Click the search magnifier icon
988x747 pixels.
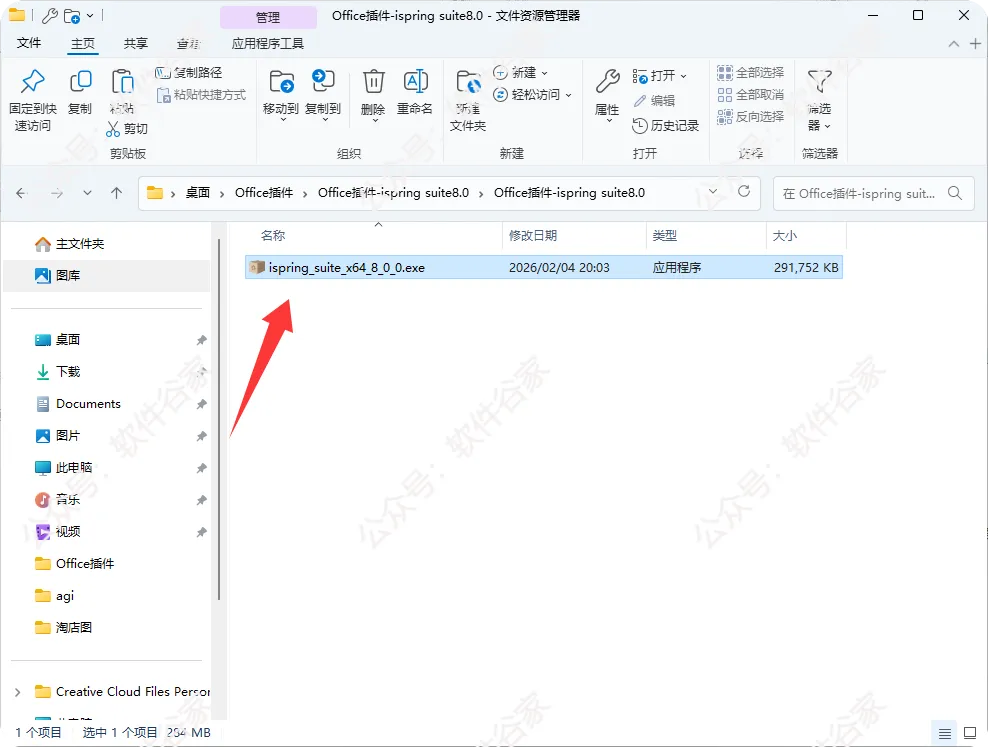(x=955, y=193)
